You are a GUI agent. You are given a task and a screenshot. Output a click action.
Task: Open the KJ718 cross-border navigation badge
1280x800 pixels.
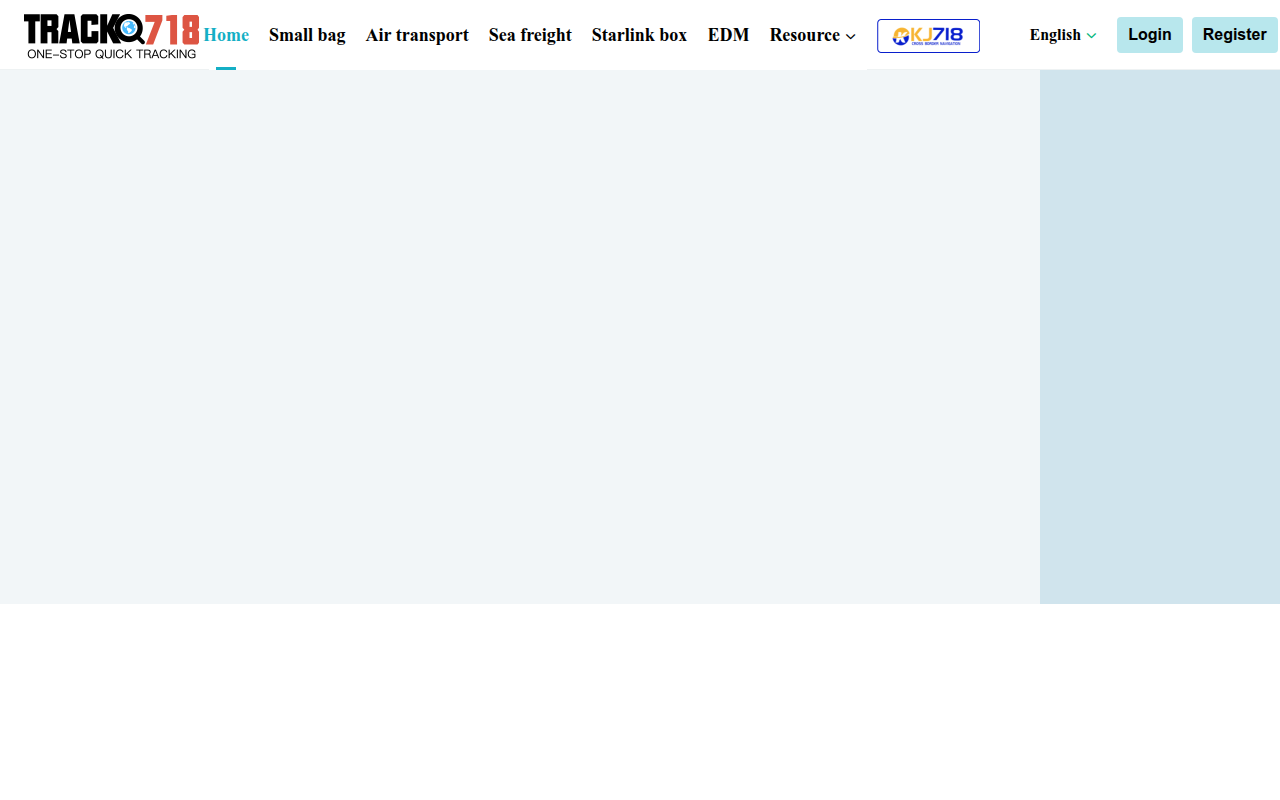click(928, 36)
